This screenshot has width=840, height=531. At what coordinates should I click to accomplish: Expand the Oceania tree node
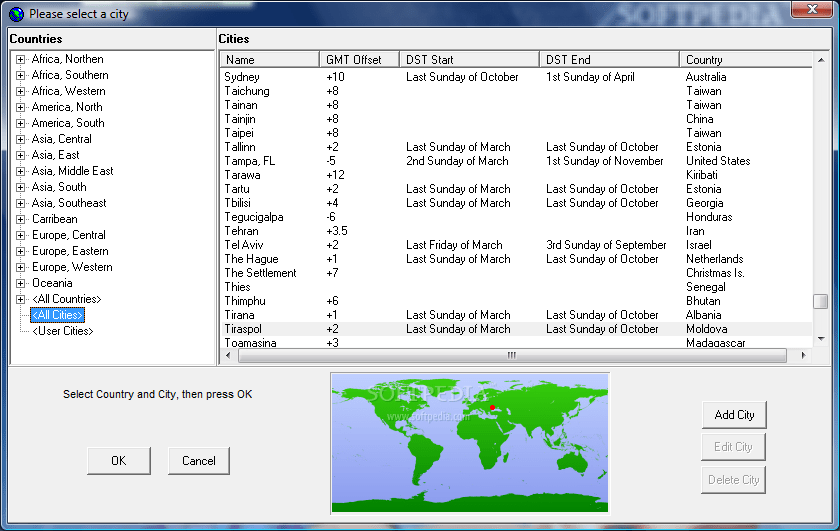20,283
